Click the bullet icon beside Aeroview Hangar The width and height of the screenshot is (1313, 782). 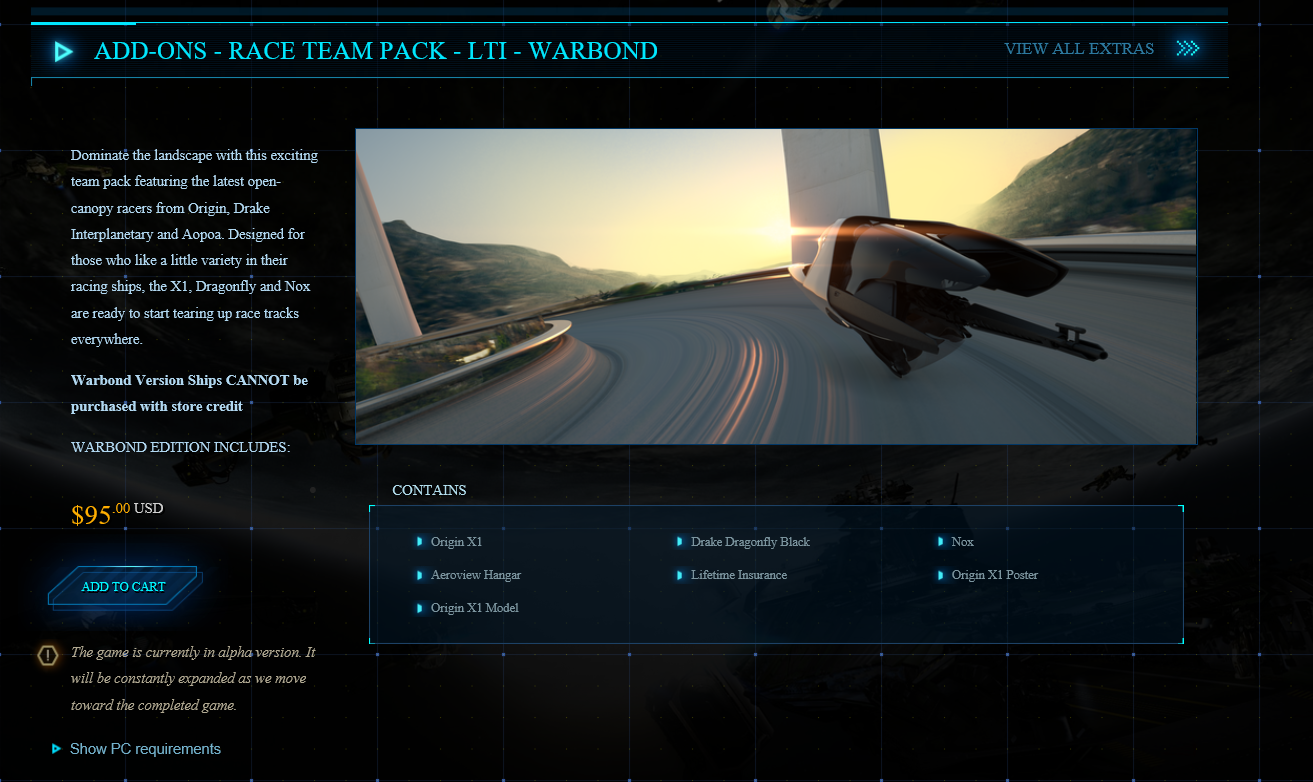[420, 575]
